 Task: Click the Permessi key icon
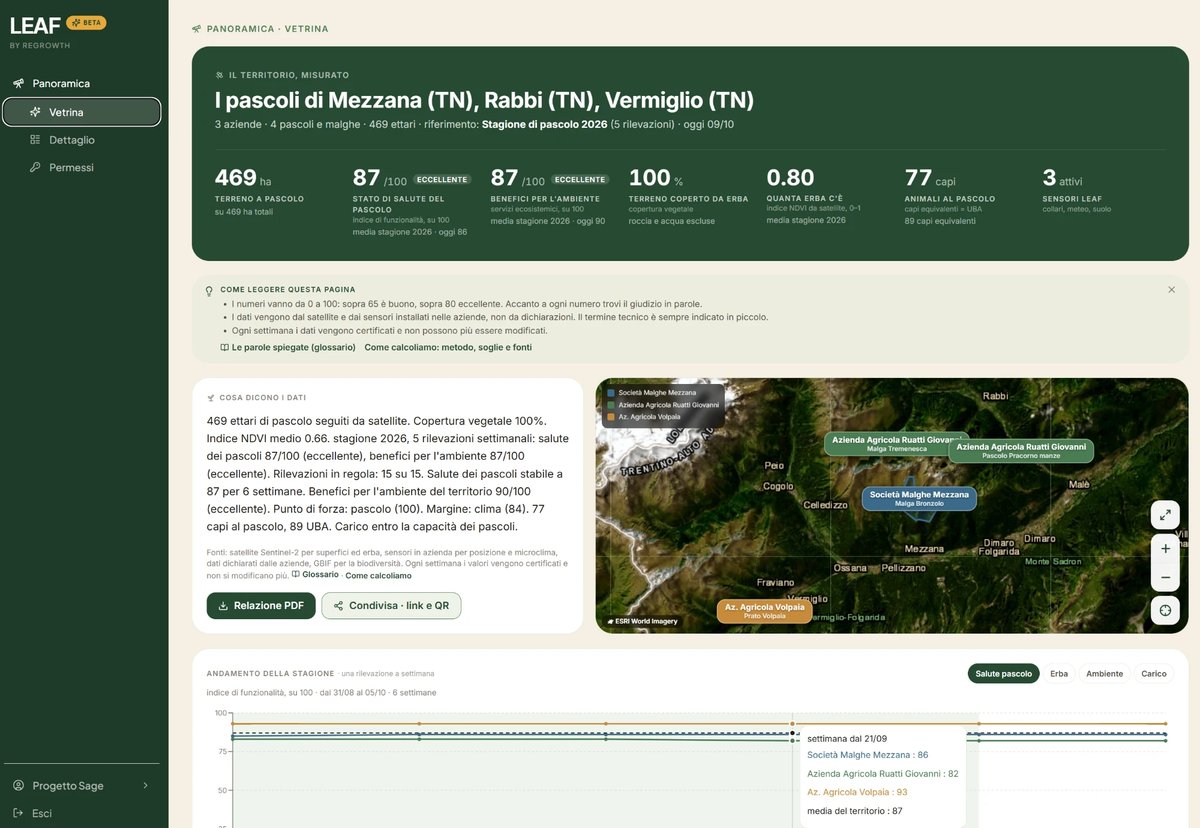[x=35, y=167]
